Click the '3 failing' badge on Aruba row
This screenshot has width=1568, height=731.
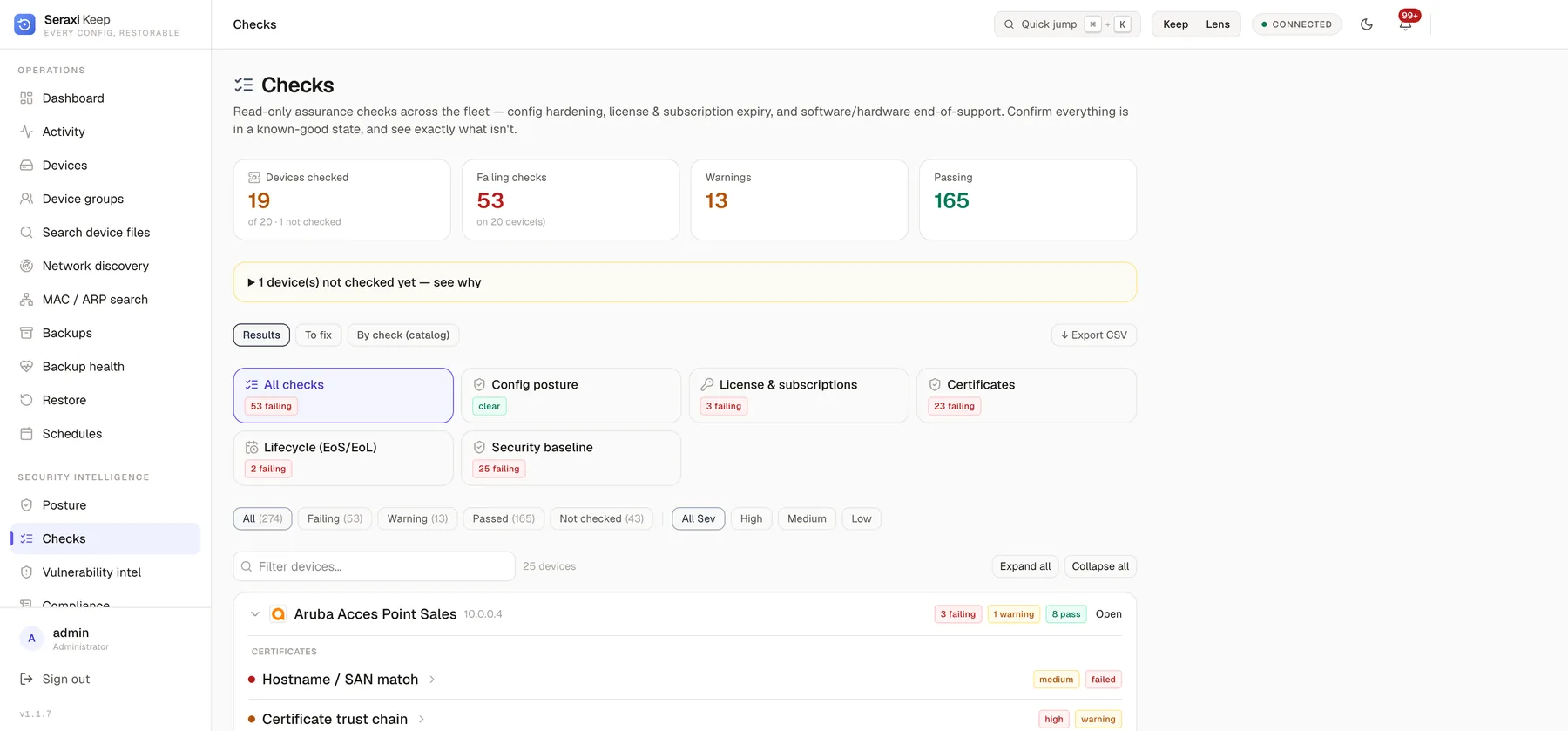click(958, 614)
